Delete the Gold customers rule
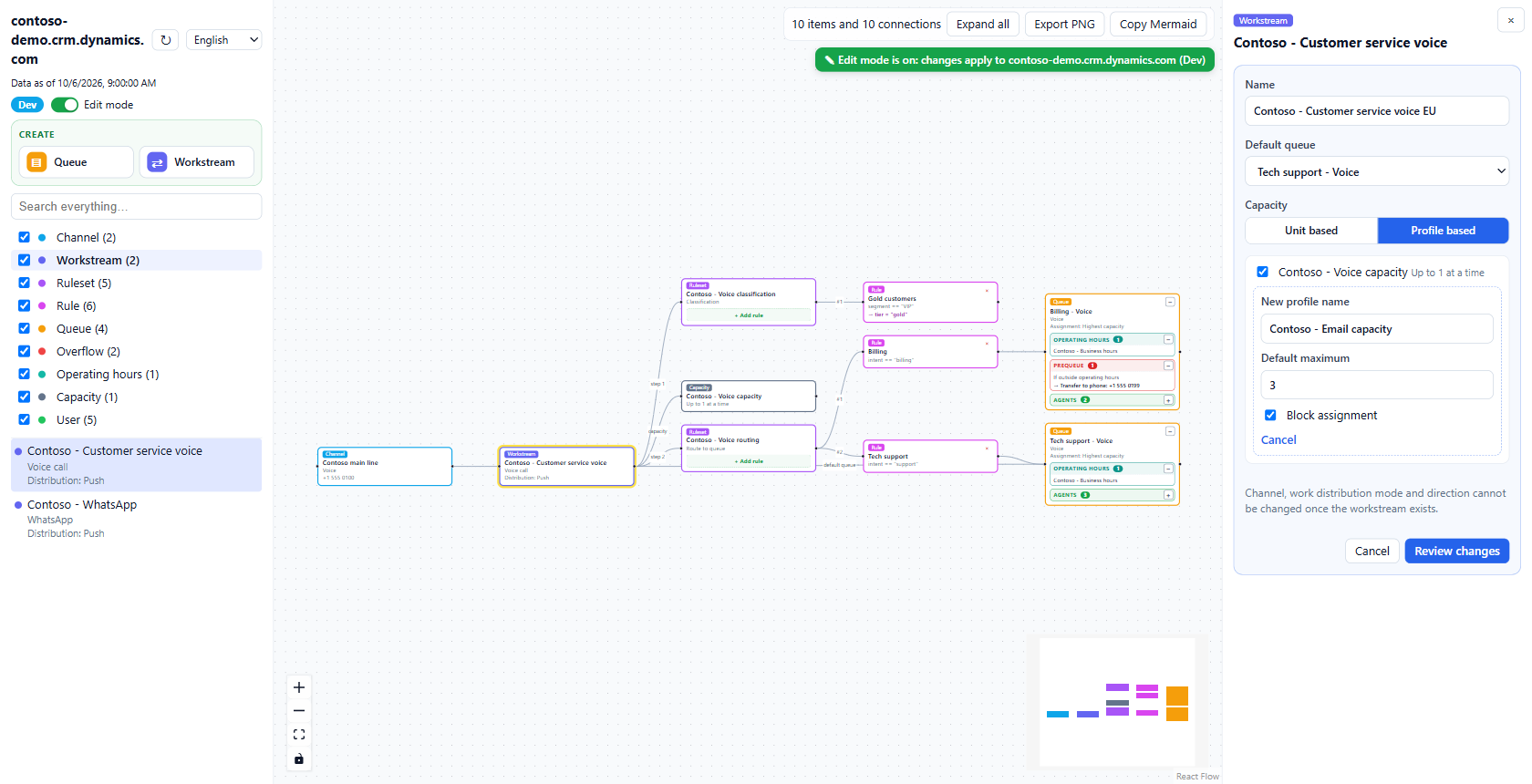 tap(987, 291)
